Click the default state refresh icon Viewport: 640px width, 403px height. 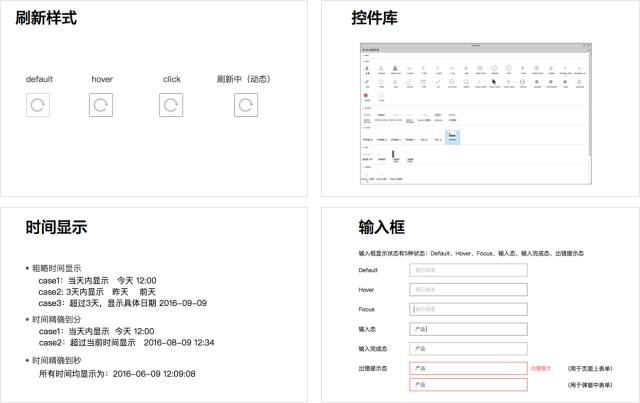click(38, 104)
